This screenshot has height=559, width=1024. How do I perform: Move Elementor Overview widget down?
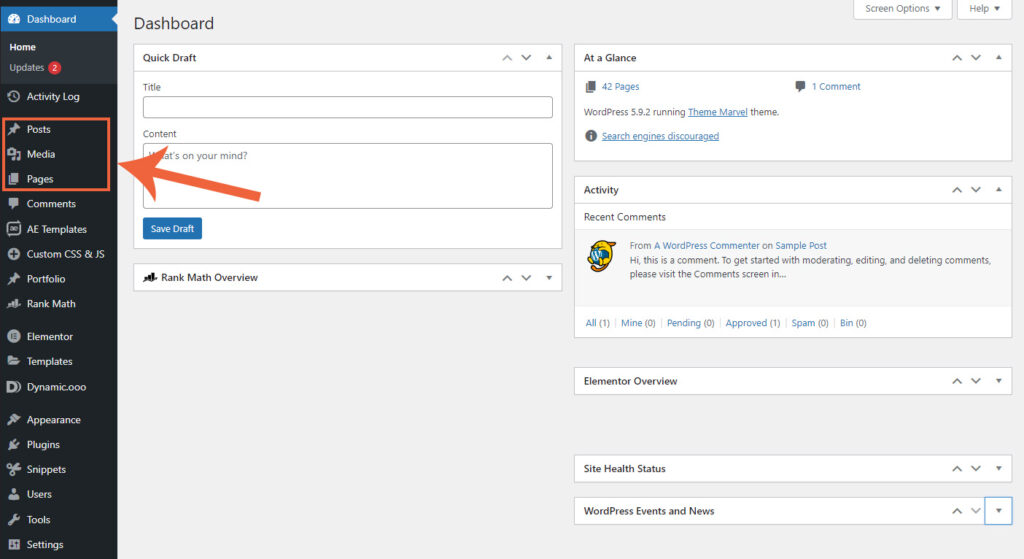pos(976,381)
